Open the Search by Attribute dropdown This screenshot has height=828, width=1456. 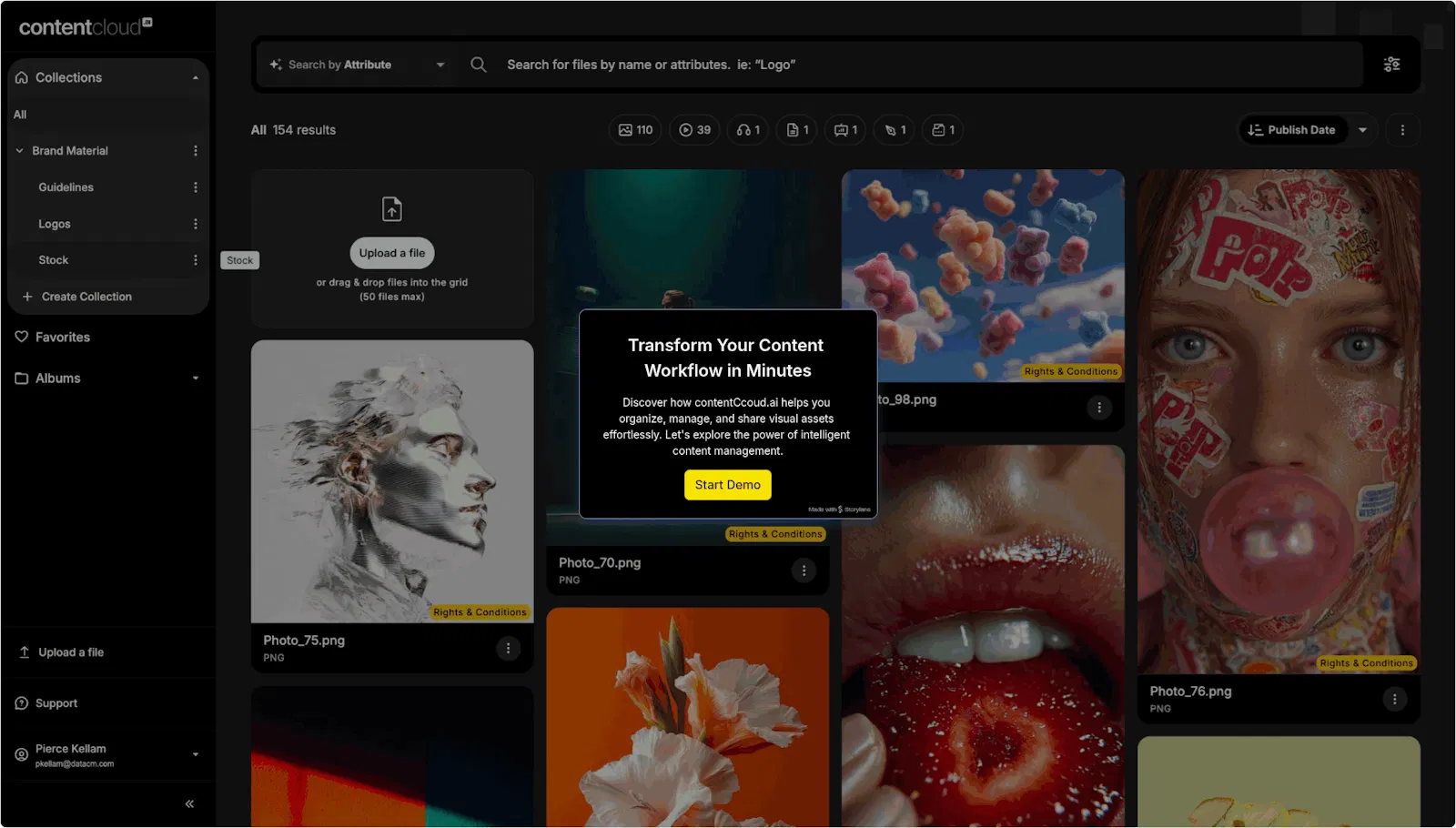357,65
